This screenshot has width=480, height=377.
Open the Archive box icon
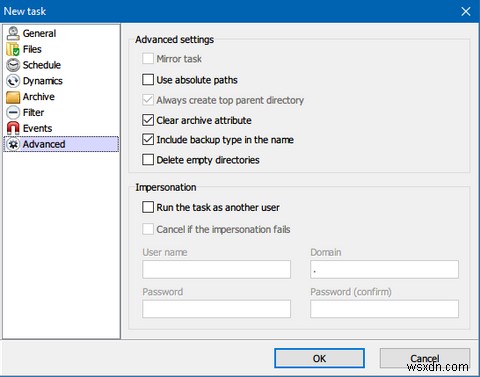(13, 97)
